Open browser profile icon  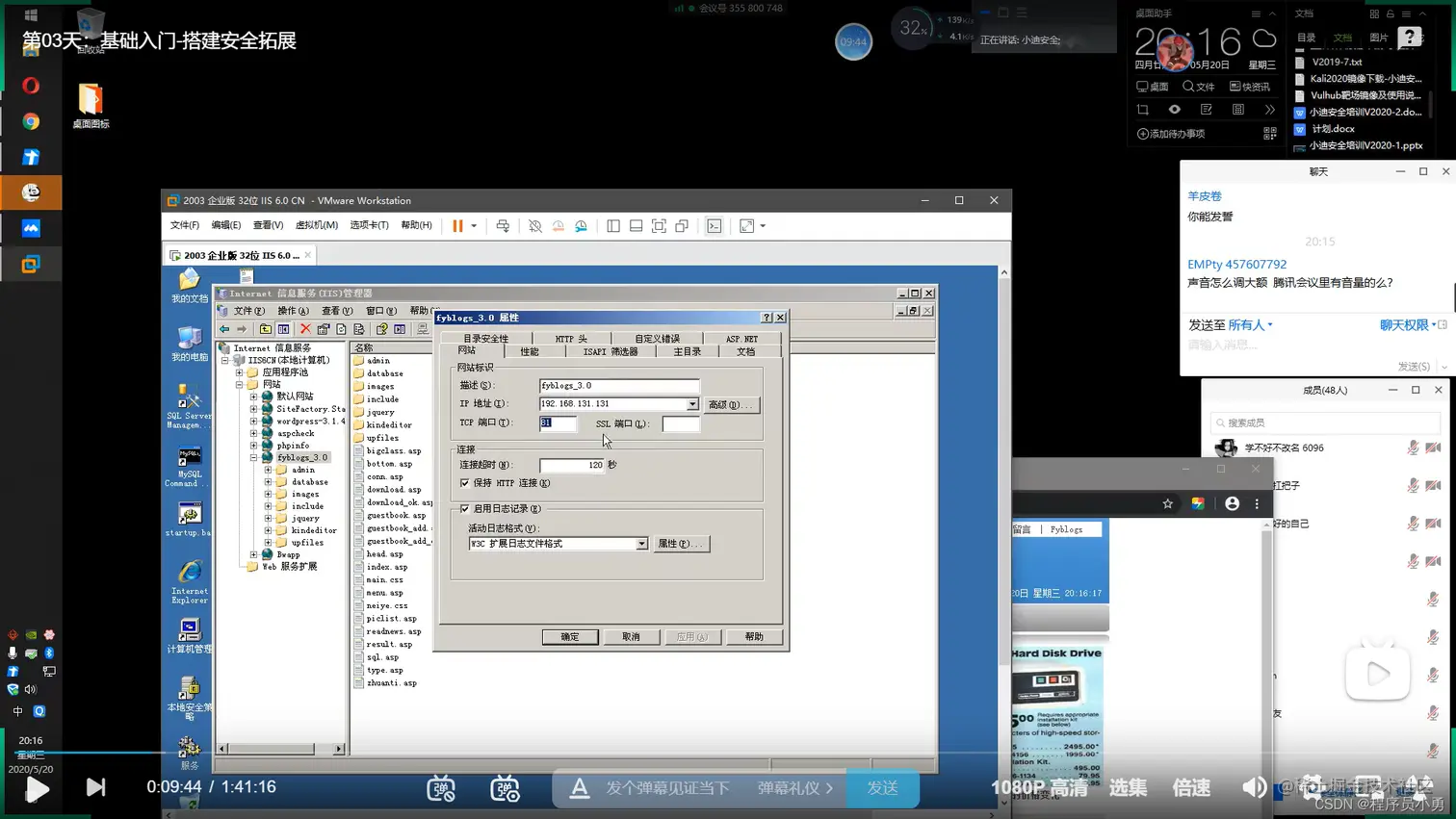coord(1232,503)
